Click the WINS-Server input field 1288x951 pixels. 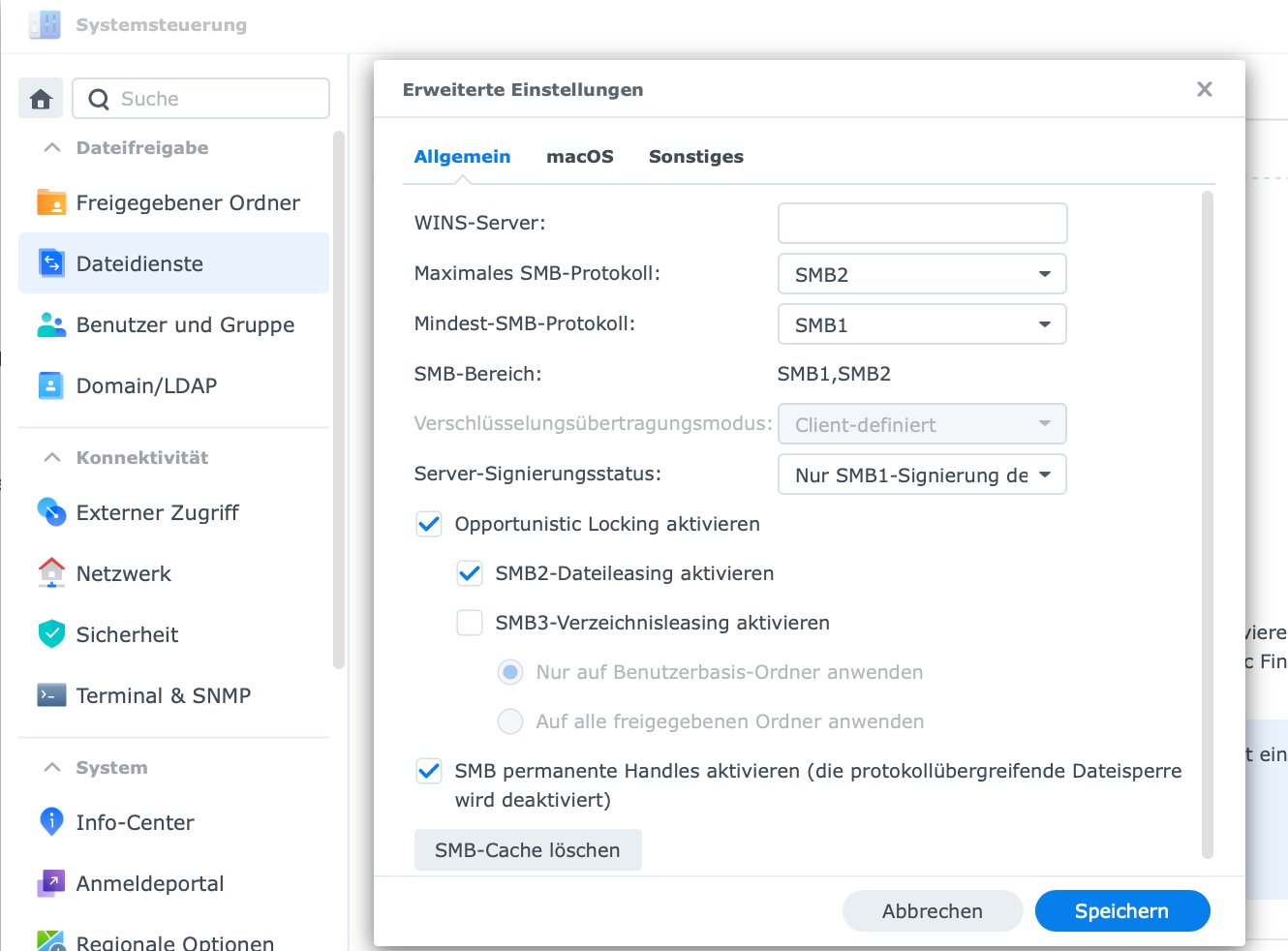pos(922,224)
